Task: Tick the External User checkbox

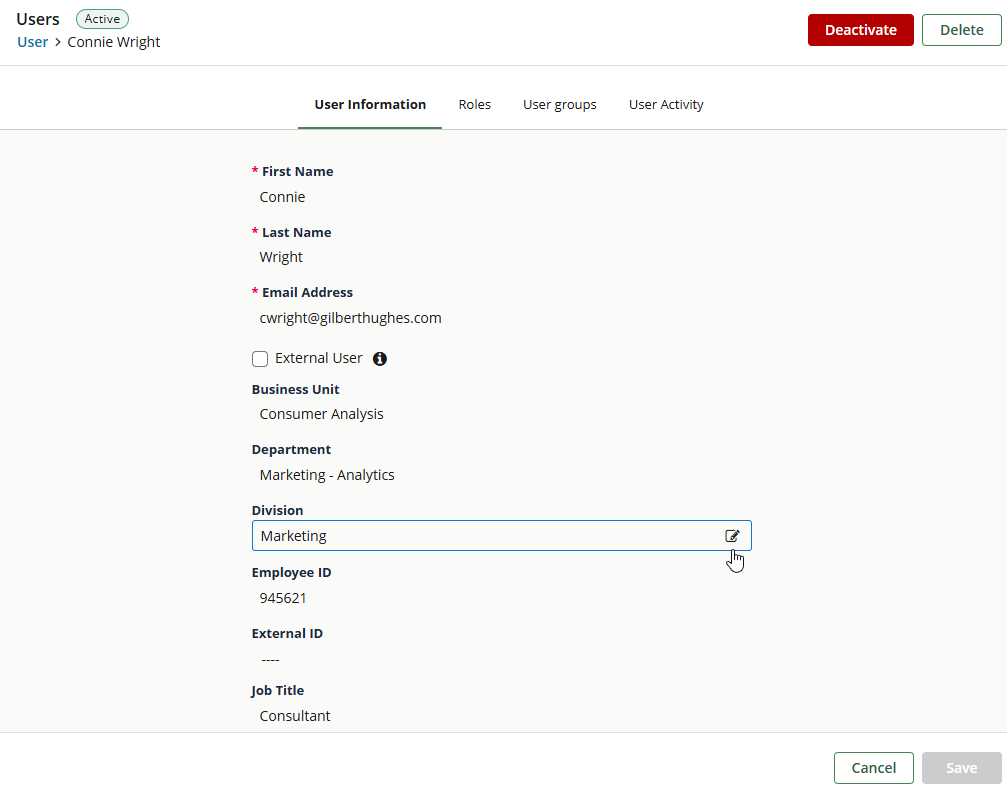Action: 259,358
